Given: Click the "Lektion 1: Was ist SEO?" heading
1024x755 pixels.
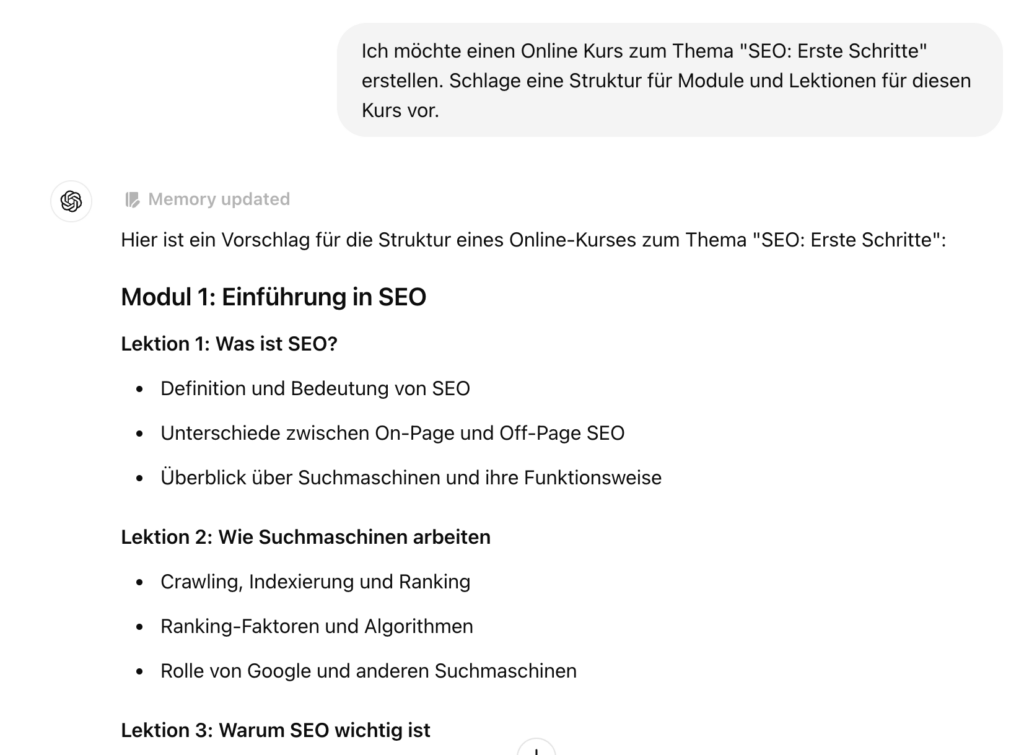Looking at the screenshot, I should 228,344.
